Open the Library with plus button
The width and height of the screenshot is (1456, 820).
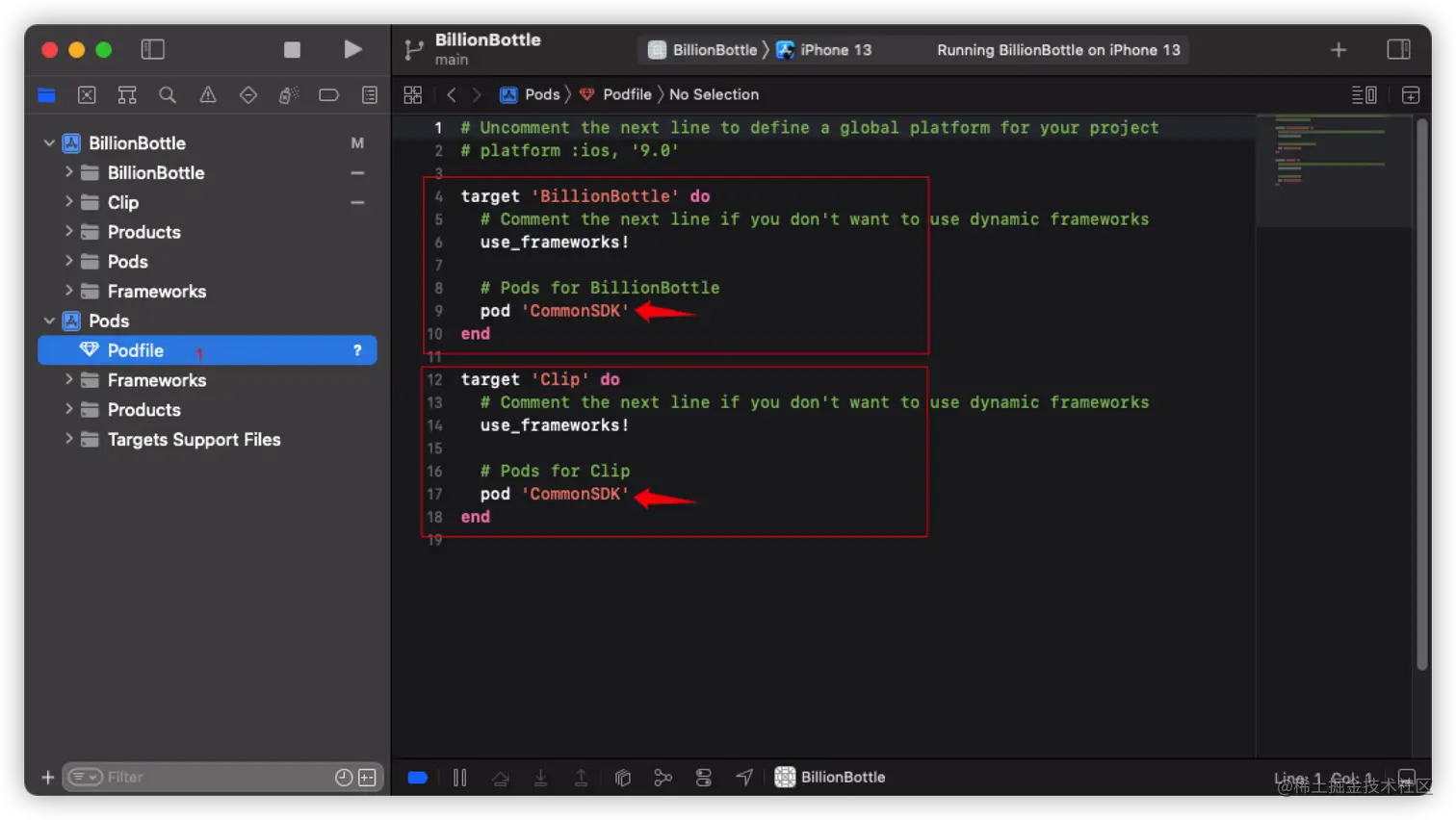(x=1339, y=50)
